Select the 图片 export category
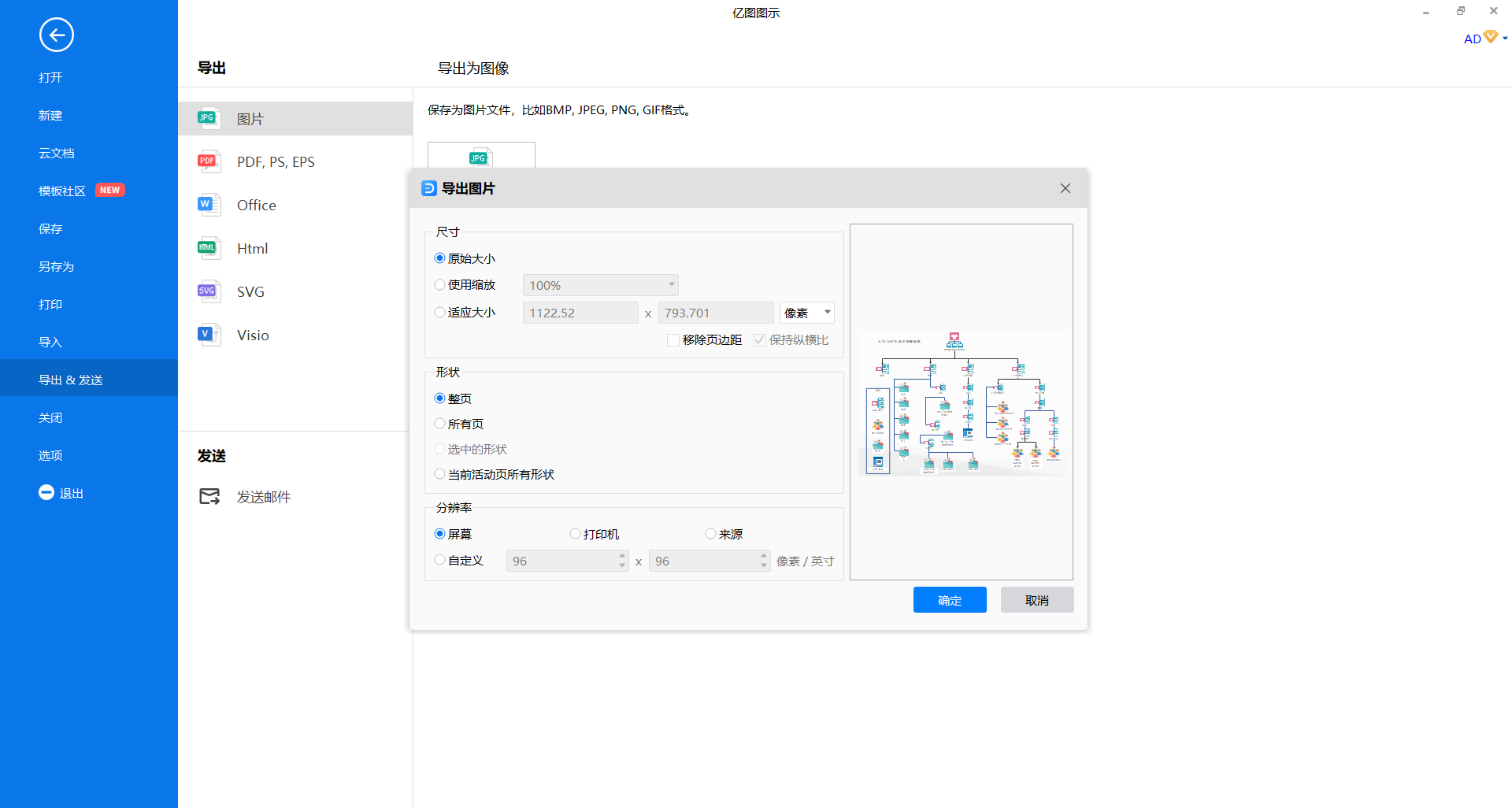This screenshot has height=808, width=1512. (x=295, y=118)
